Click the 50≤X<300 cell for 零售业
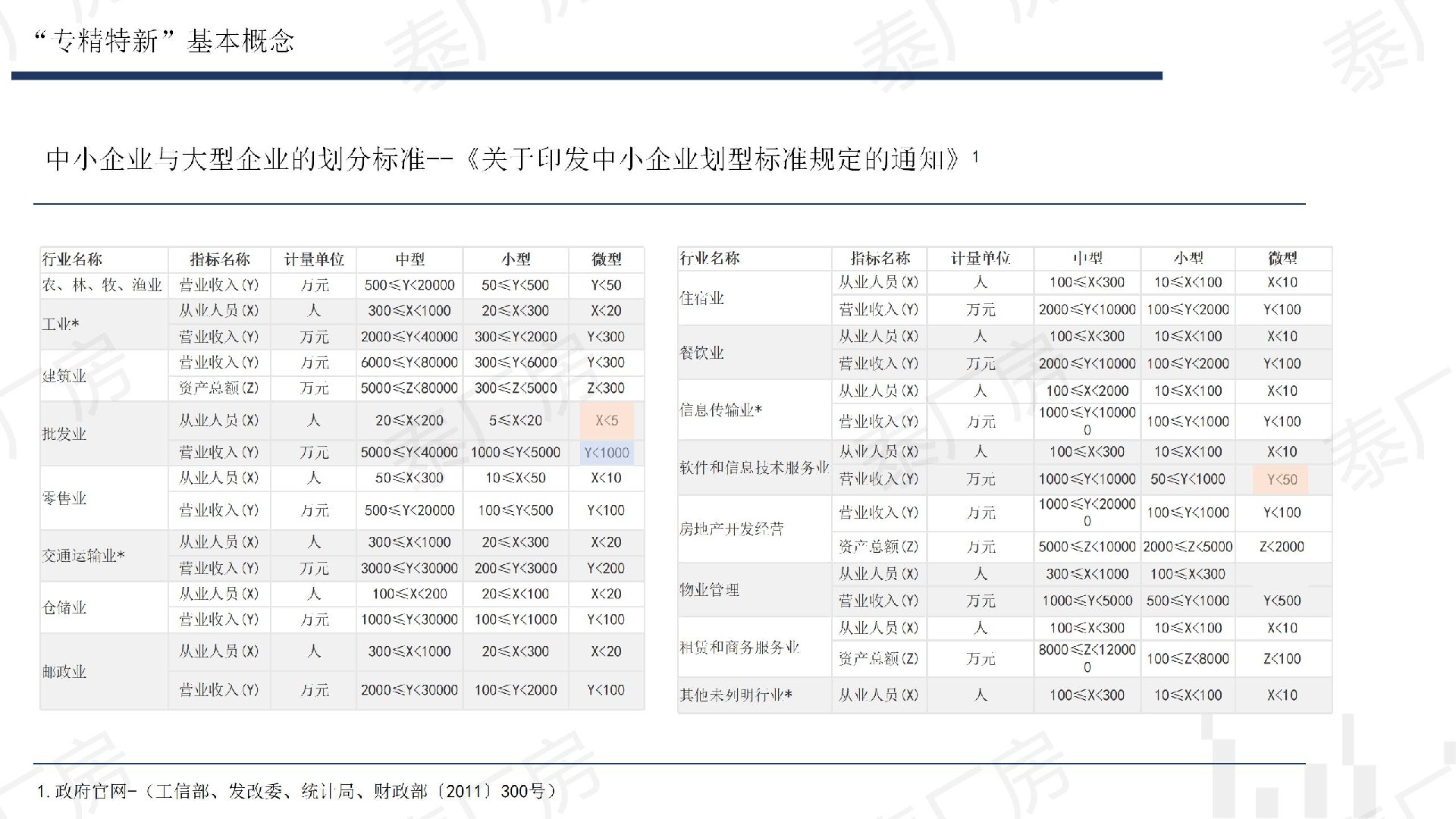 tap(409, 478)
